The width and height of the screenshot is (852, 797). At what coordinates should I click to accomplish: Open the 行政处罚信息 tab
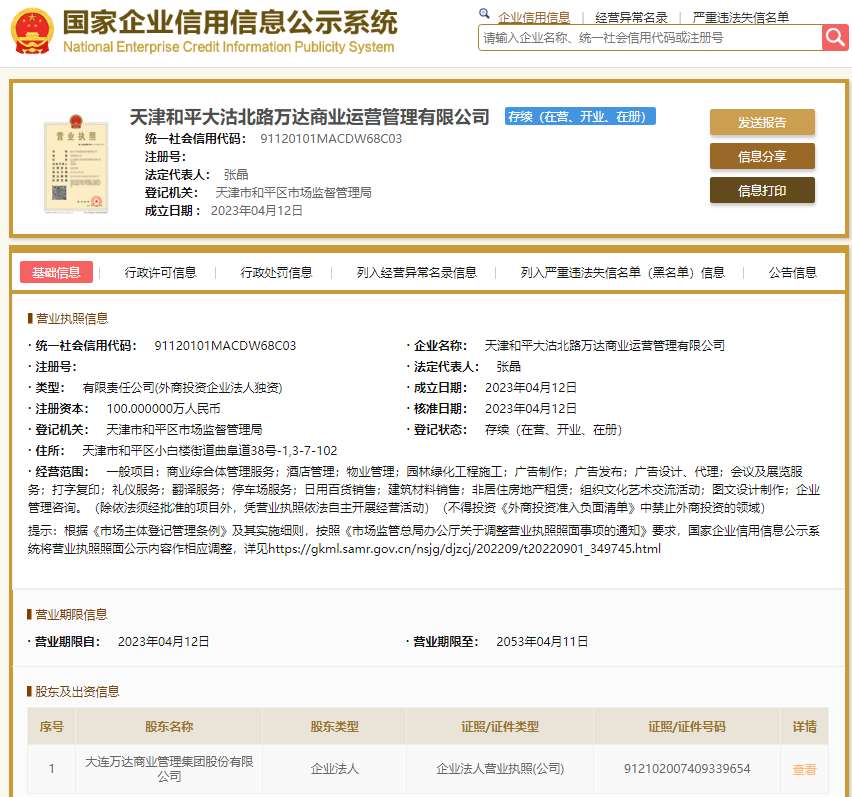(x=276, y=272)
